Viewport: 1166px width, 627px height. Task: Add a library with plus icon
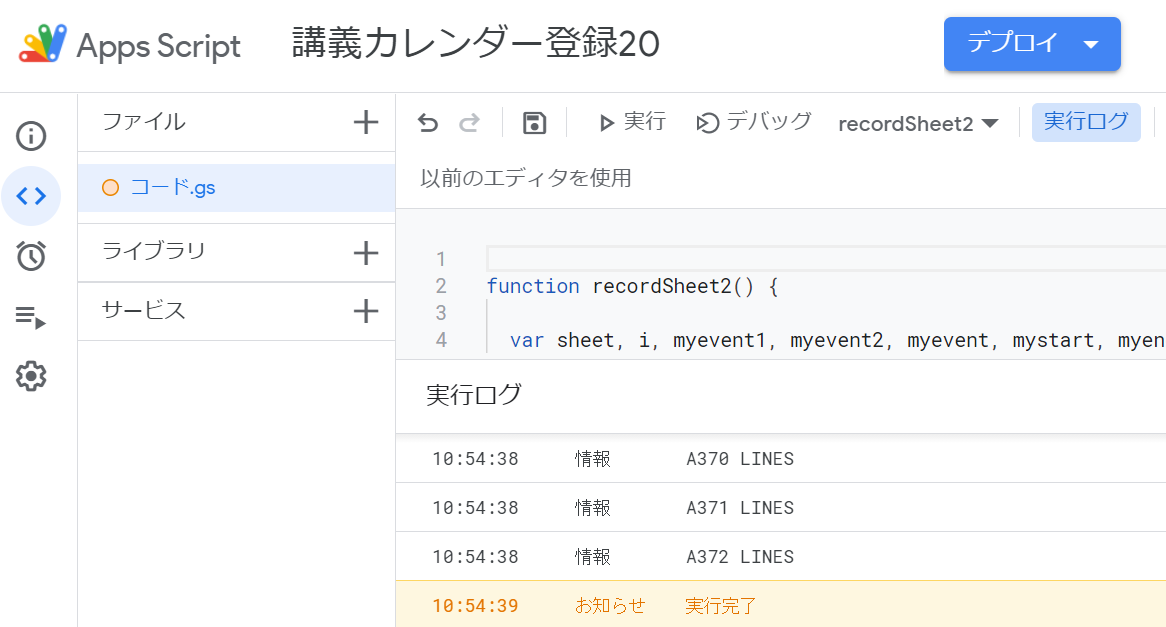[365, 253]
